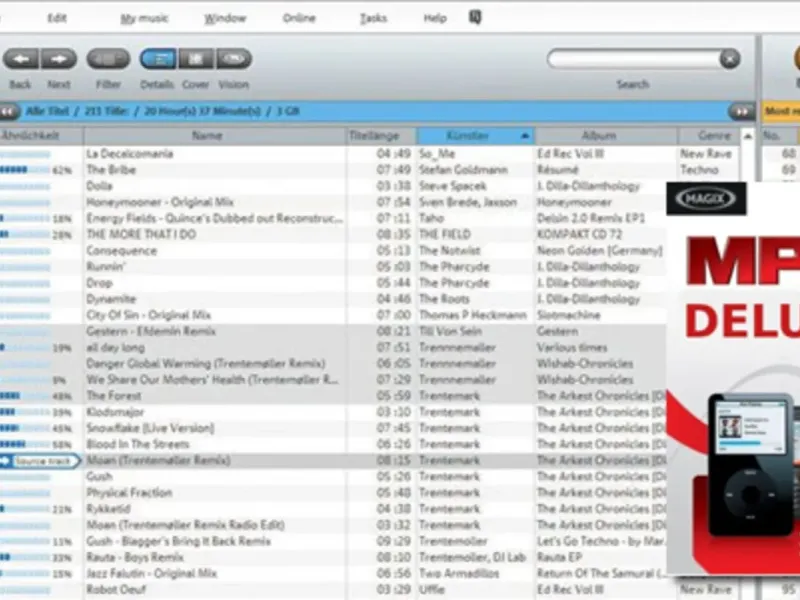Screen dimensions: 800x600
Task: Click the Next arrow toolbar icon
Action: coord(59,59)
